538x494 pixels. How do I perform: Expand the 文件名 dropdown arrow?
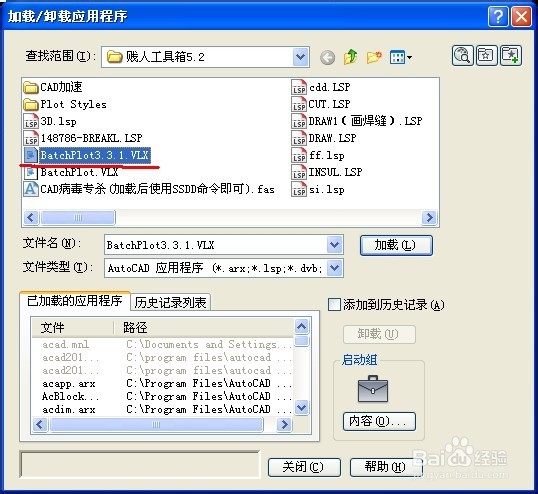(x=335, y=245)
